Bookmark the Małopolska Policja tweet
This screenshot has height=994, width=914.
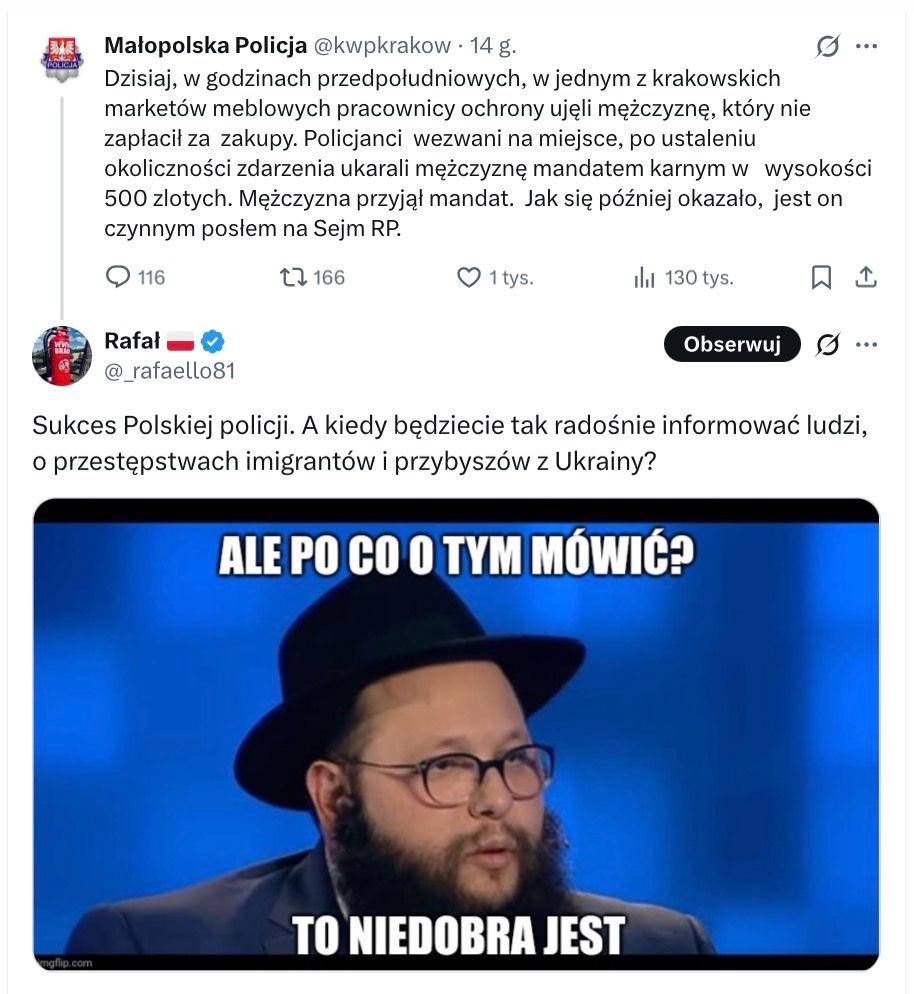pos(821,277)
